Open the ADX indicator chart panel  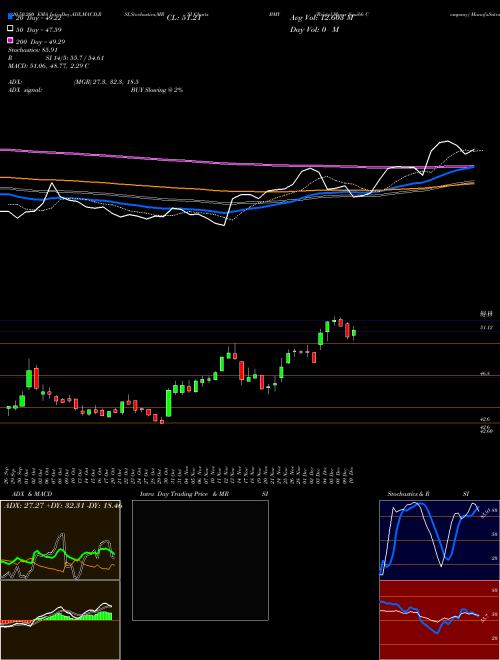pyautogui.click(x=60, y=540)
